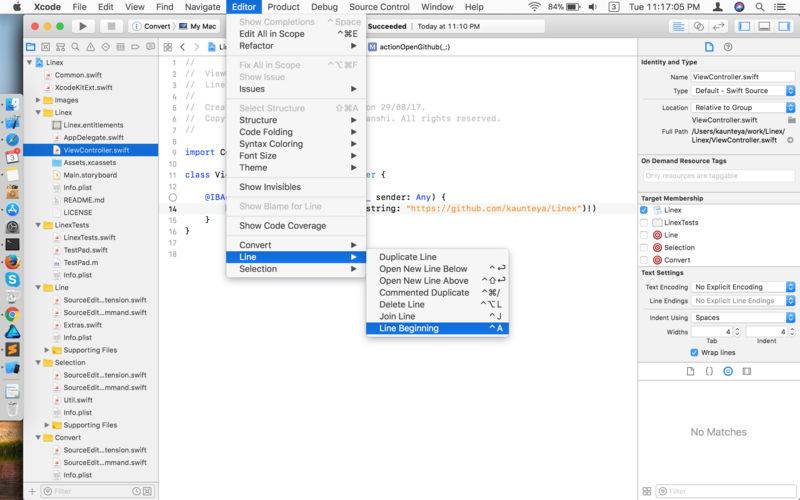Click the On Demand Resource Tags field
Image resolution: width=800 pixels, height=500 pixels.
pos(718,176)
